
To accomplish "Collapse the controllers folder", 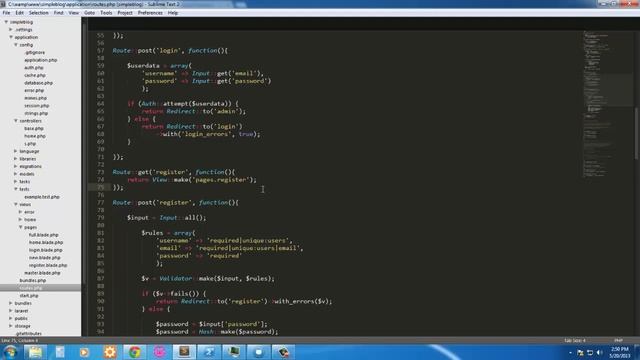I will (16, 121).
